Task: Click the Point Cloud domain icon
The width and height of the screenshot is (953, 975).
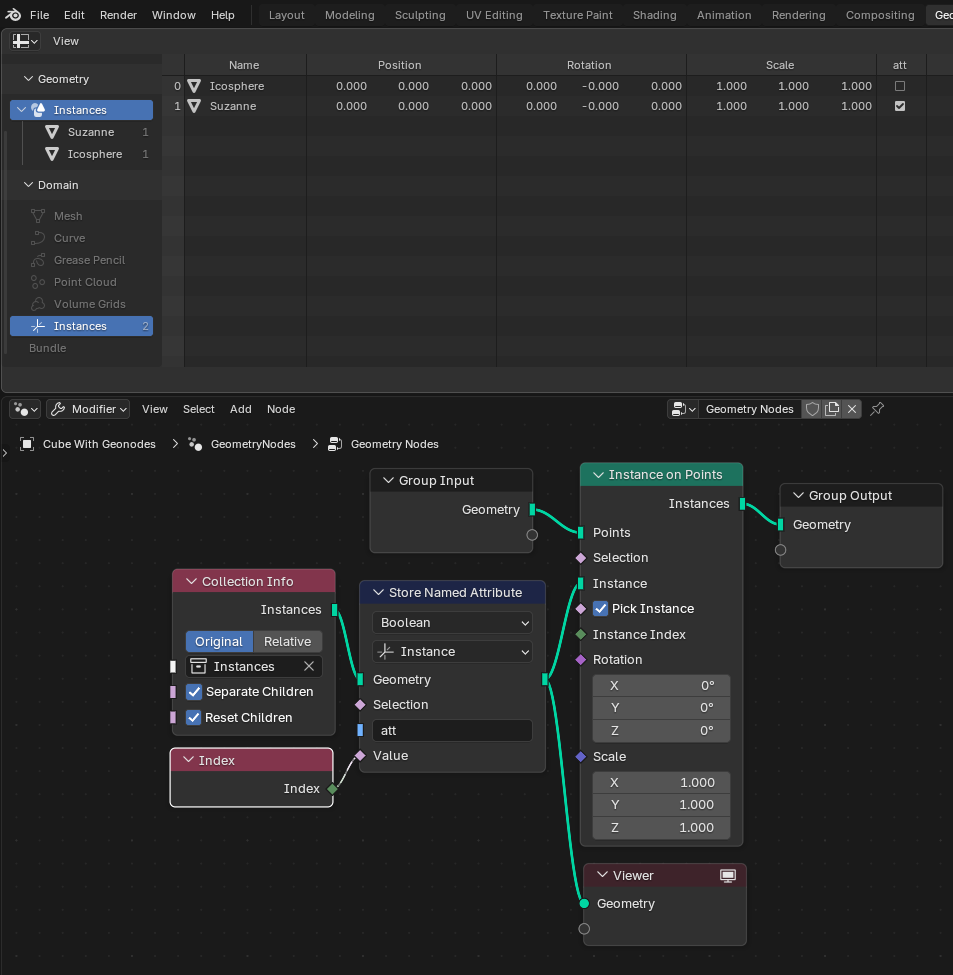Action: point(38,282)
